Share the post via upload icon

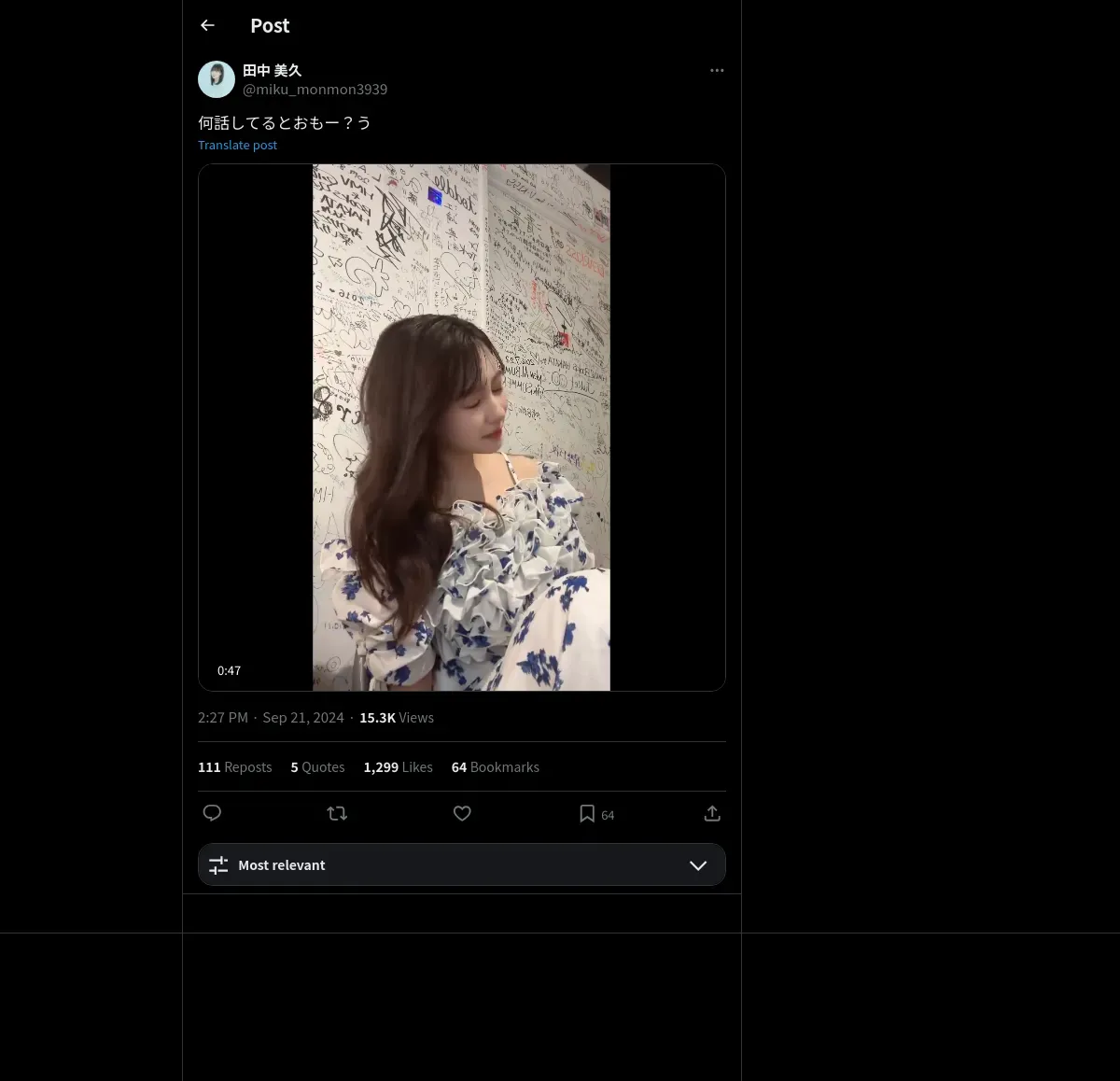pos(712,814)
